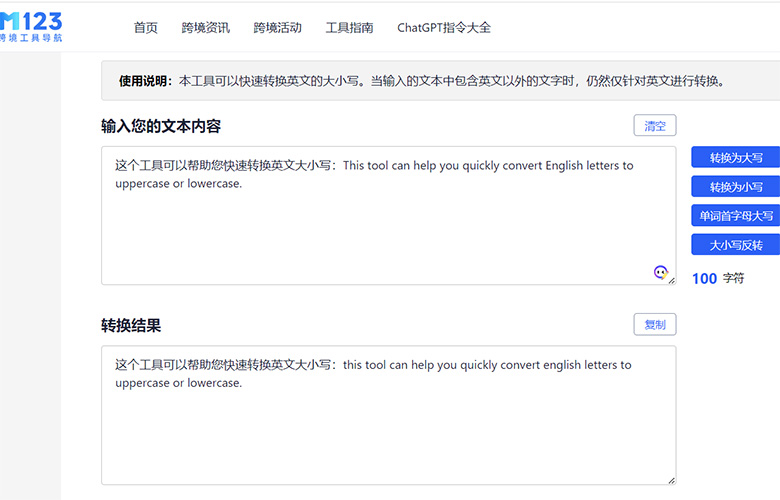Open the 跨境资讯 menu item

point(205,28)
